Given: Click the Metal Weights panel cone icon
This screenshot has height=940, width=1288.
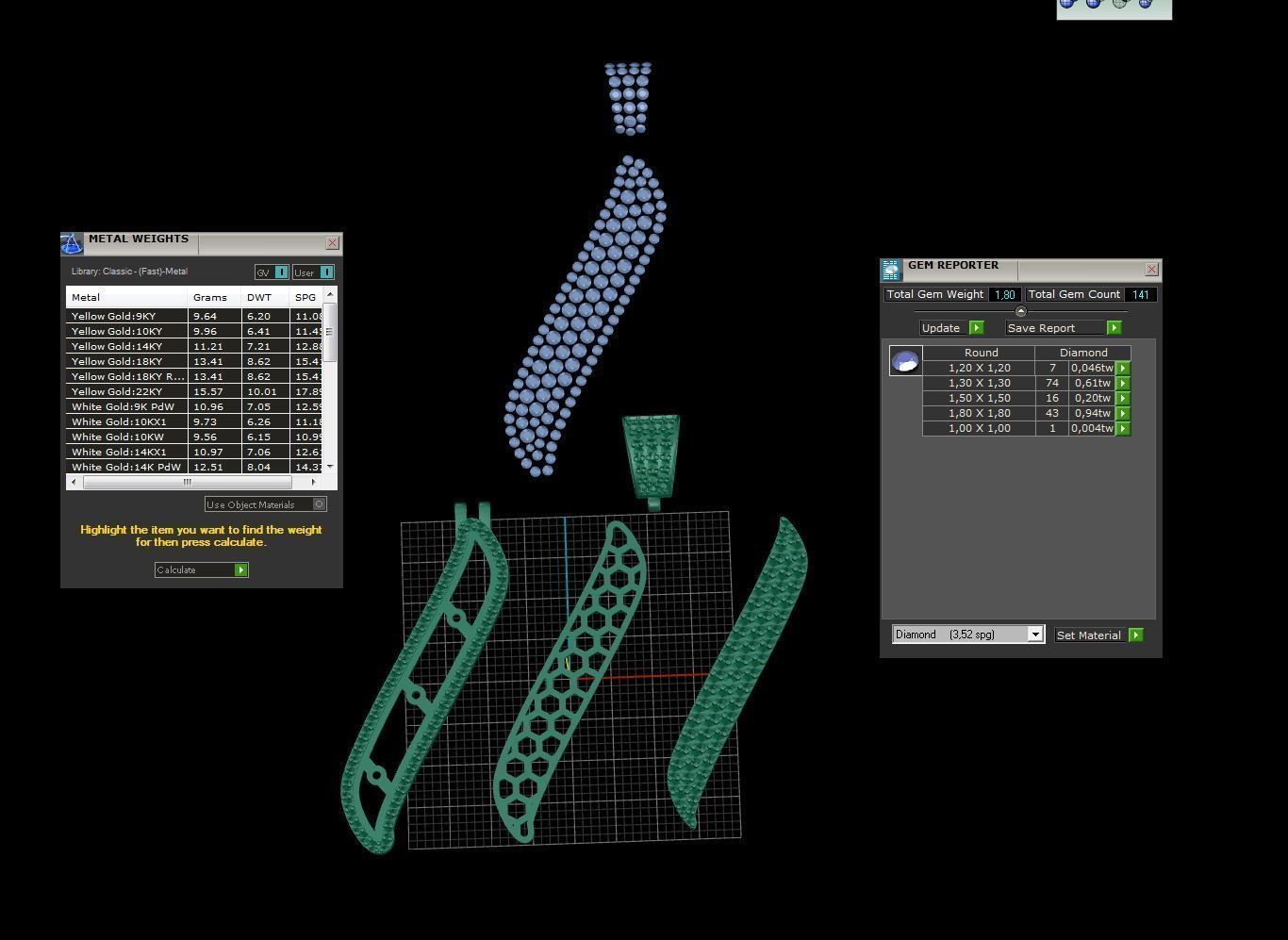Looking at the screenshot, I should tap(72, 243).
